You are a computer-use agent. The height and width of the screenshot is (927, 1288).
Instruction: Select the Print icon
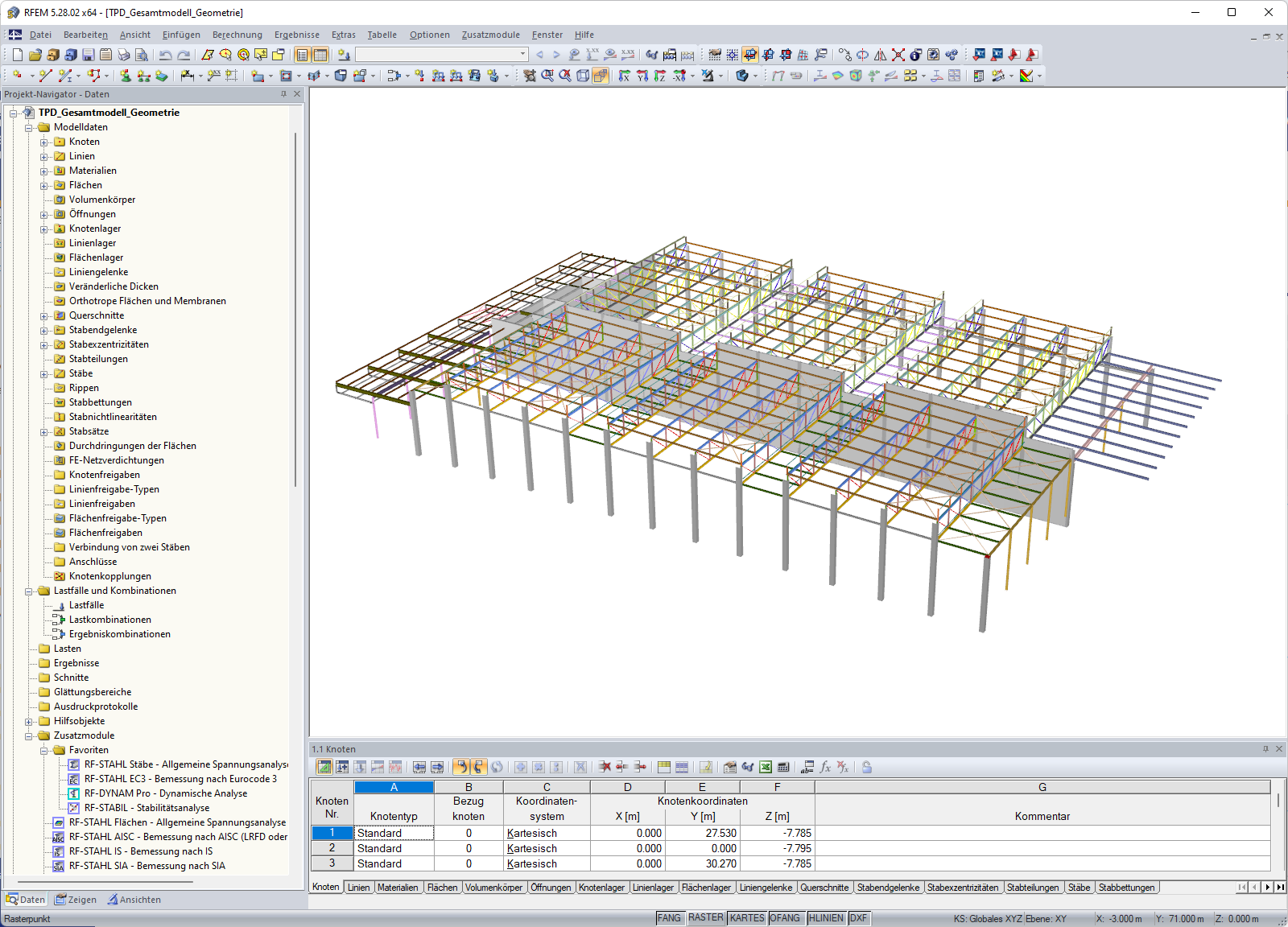point(122,55)
